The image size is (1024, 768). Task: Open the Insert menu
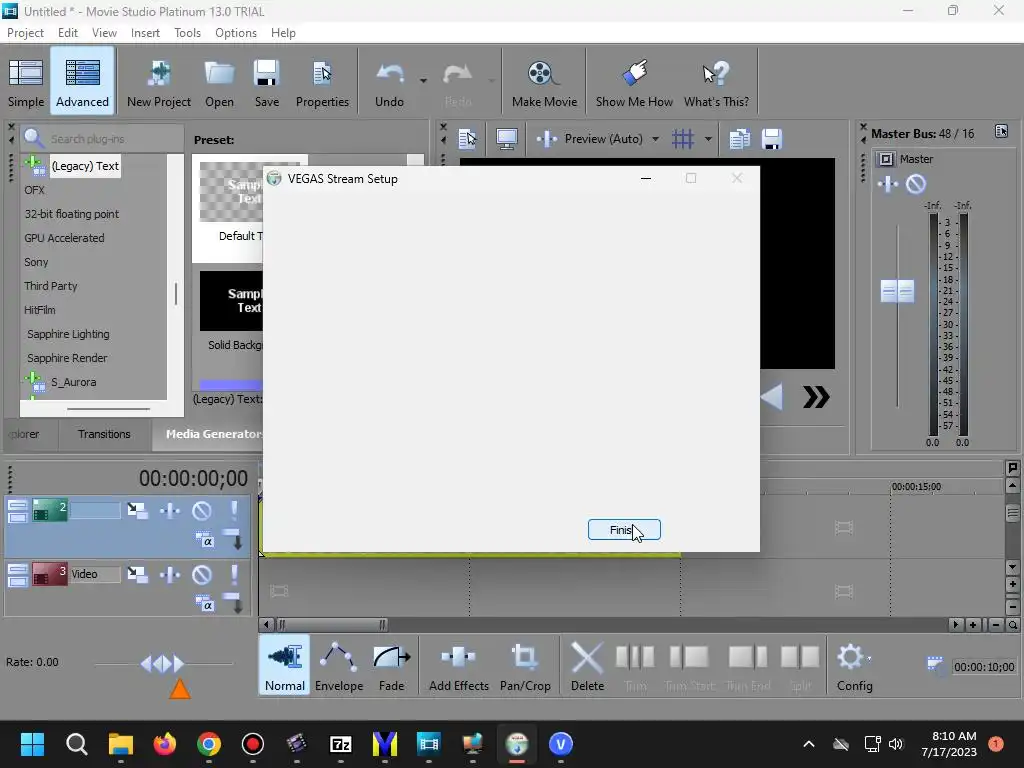tap(145, 33)
